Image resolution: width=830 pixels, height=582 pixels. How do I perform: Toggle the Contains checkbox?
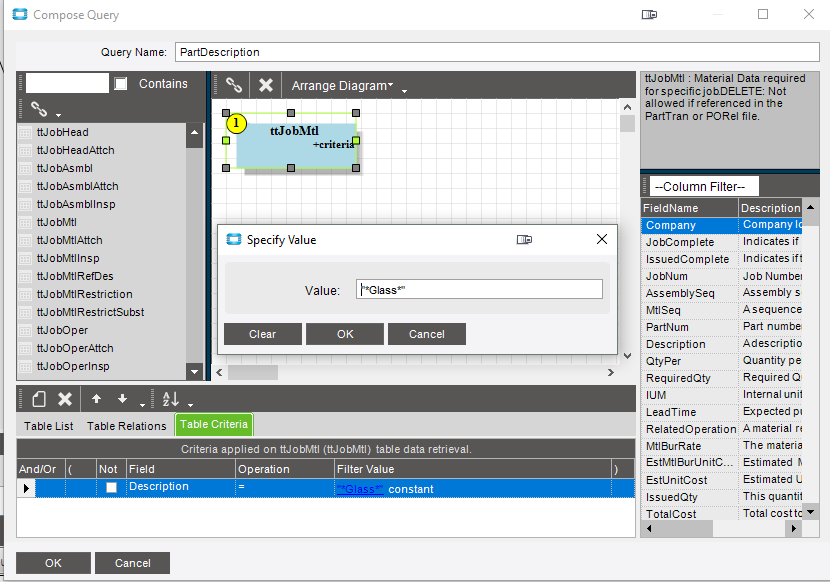tap(121, 83)
